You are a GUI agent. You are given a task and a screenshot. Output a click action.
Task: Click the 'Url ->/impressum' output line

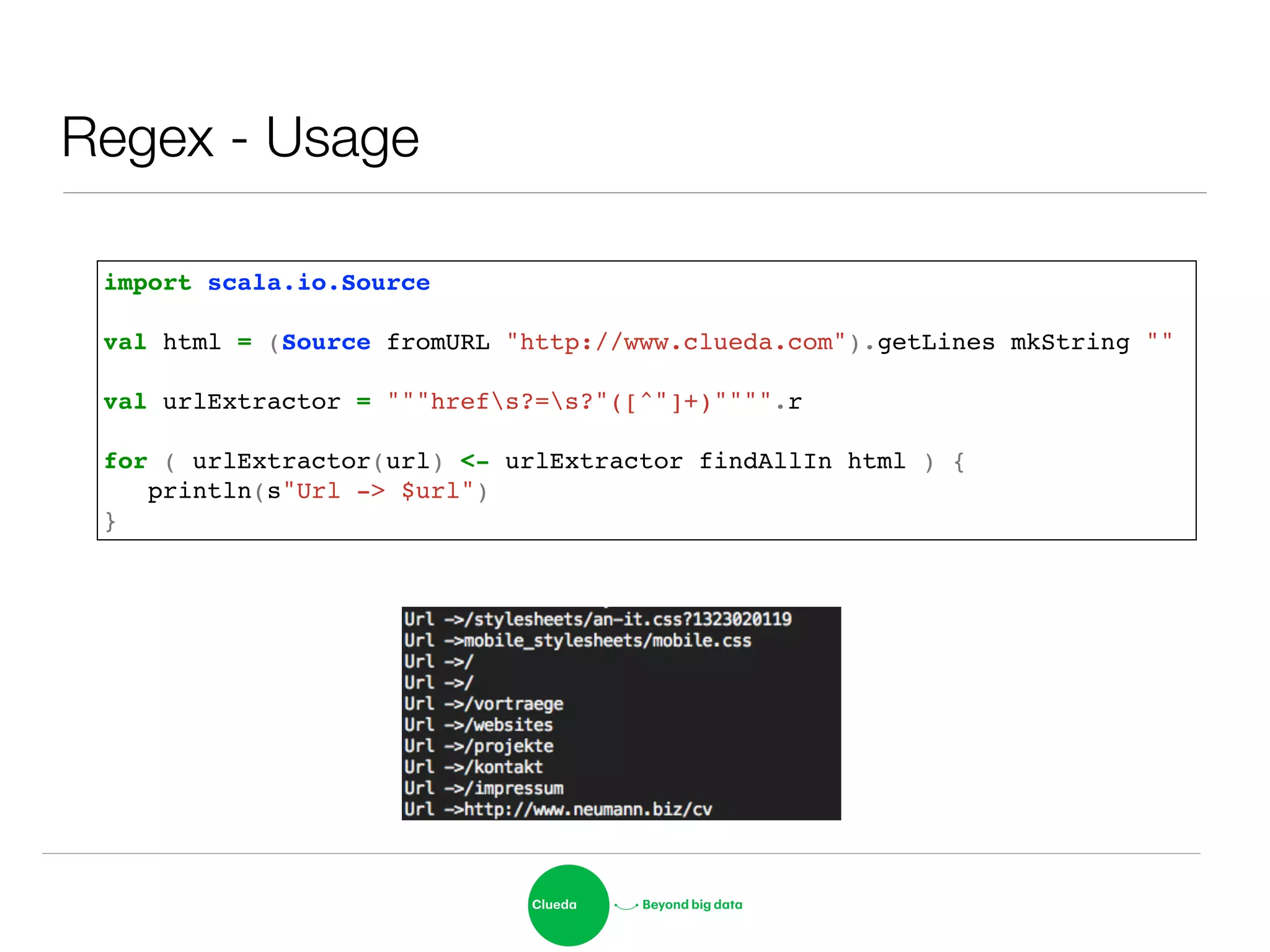tap(484, 788)
